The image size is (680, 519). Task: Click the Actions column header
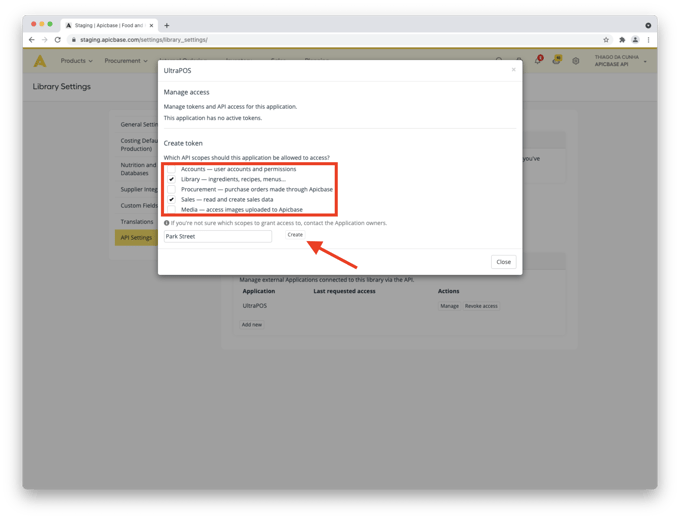(x=448, y=291)
